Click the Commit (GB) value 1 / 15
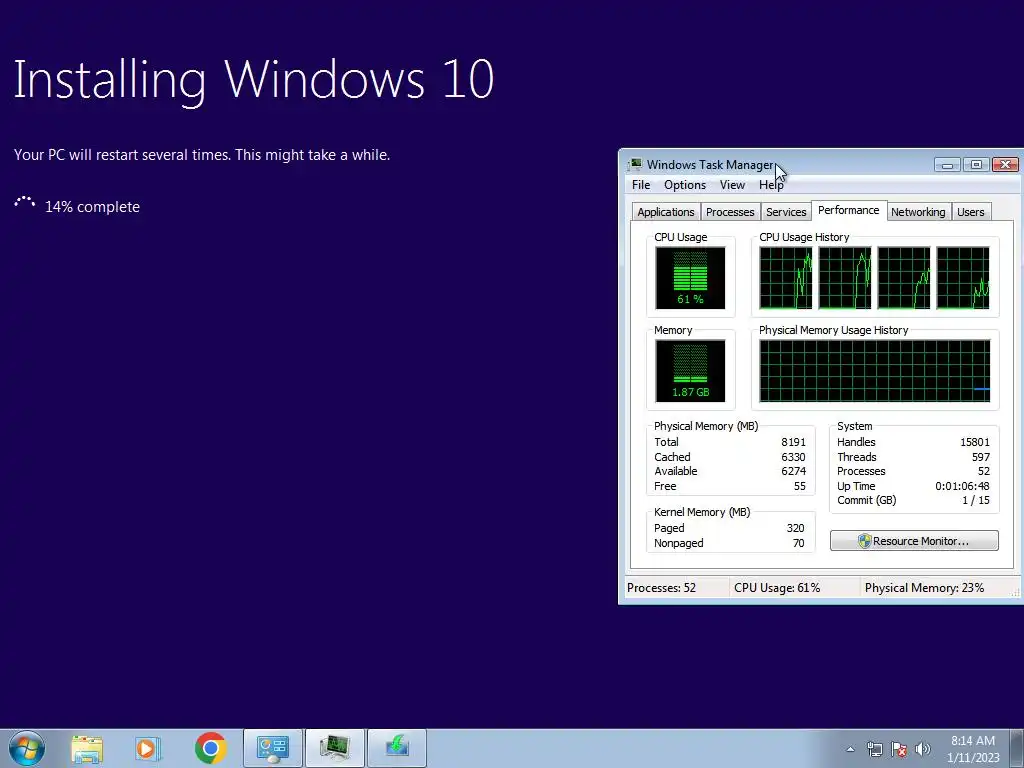This screenshot has width=1024, height=768. (x=976, y=500)
